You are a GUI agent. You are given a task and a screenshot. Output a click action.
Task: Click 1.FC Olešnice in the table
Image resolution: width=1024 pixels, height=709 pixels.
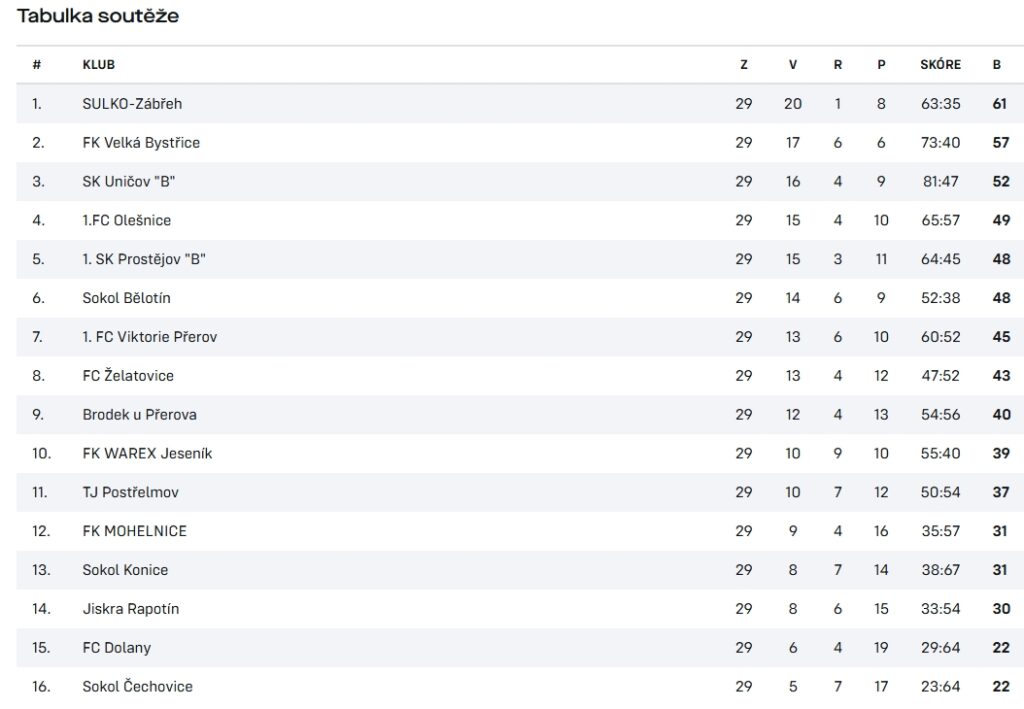click(127, 220)
